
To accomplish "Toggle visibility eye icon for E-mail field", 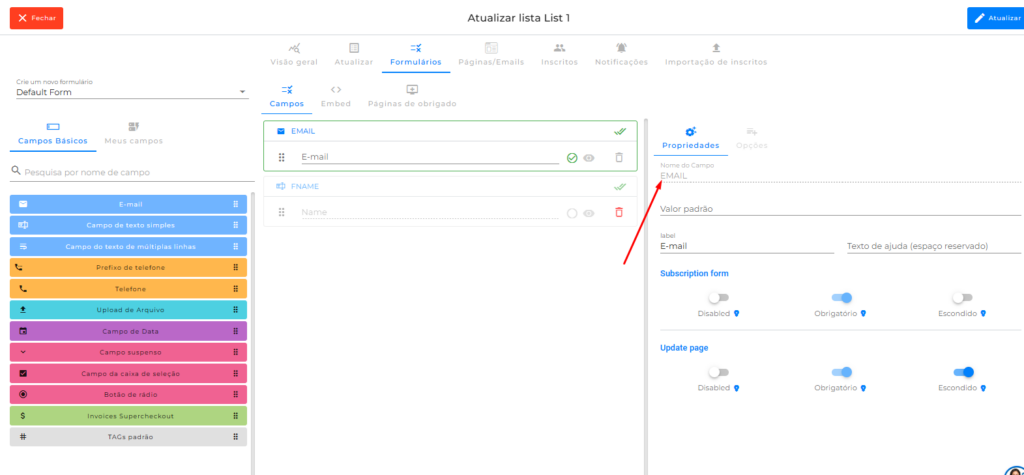I will pyautogui.click(x=589, y=157).
